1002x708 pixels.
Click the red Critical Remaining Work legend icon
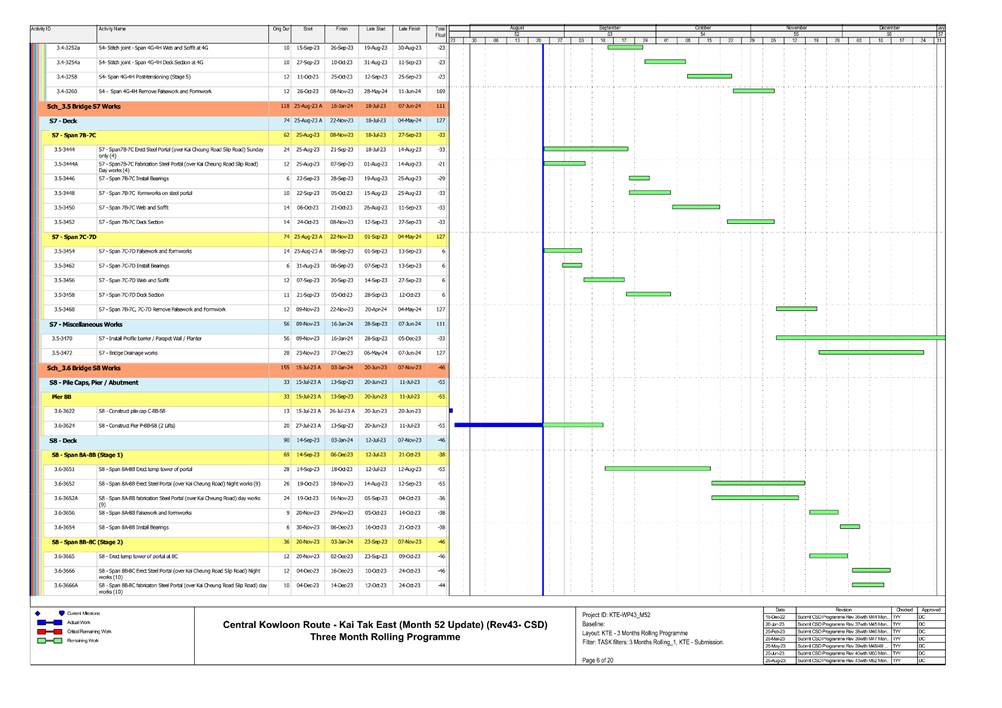click(x=49, y=632)
